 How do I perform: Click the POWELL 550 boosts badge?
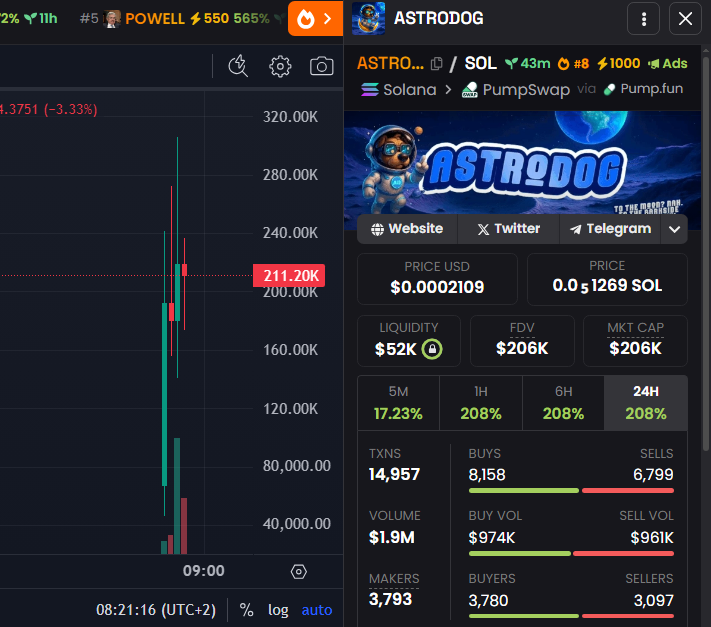(209, 19)
